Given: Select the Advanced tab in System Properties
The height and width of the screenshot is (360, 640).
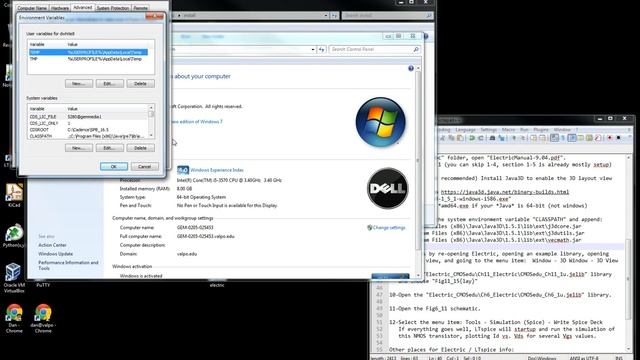Looking at the screenshot, I should (82, 7).
